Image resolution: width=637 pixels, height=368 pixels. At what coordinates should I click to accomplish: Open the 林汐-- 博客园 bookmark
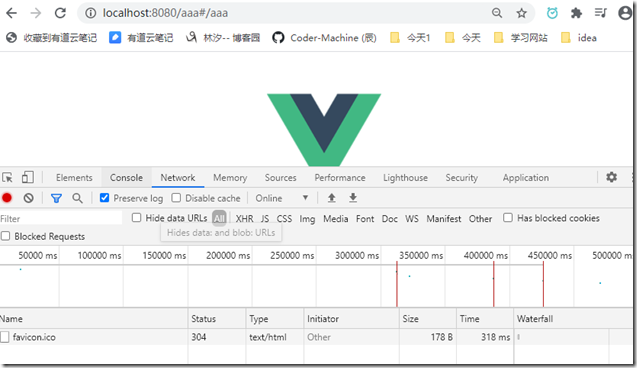point(223,38)
